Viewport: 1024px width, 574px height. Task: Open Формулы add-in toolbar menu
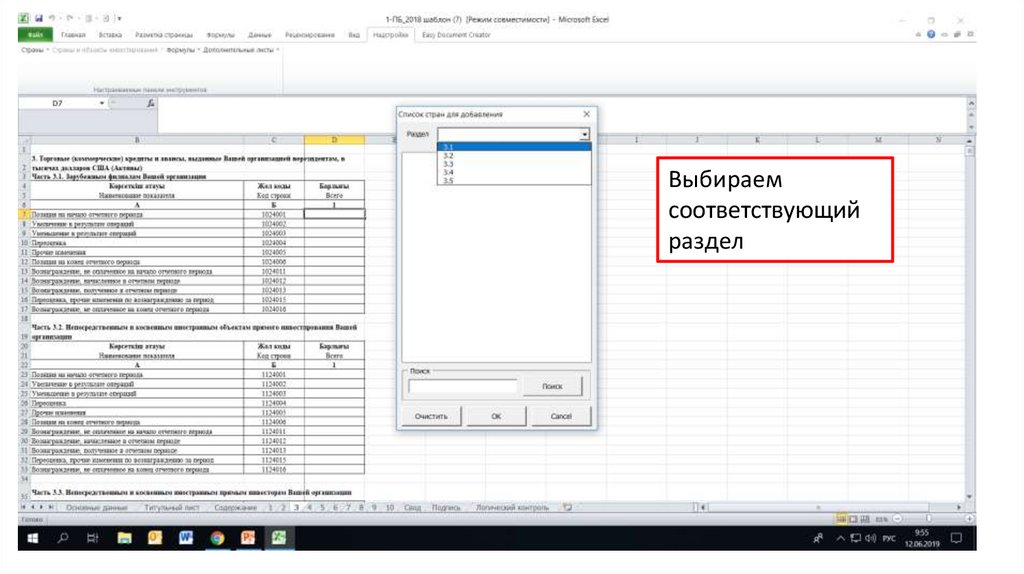click(x=183, y=50)
